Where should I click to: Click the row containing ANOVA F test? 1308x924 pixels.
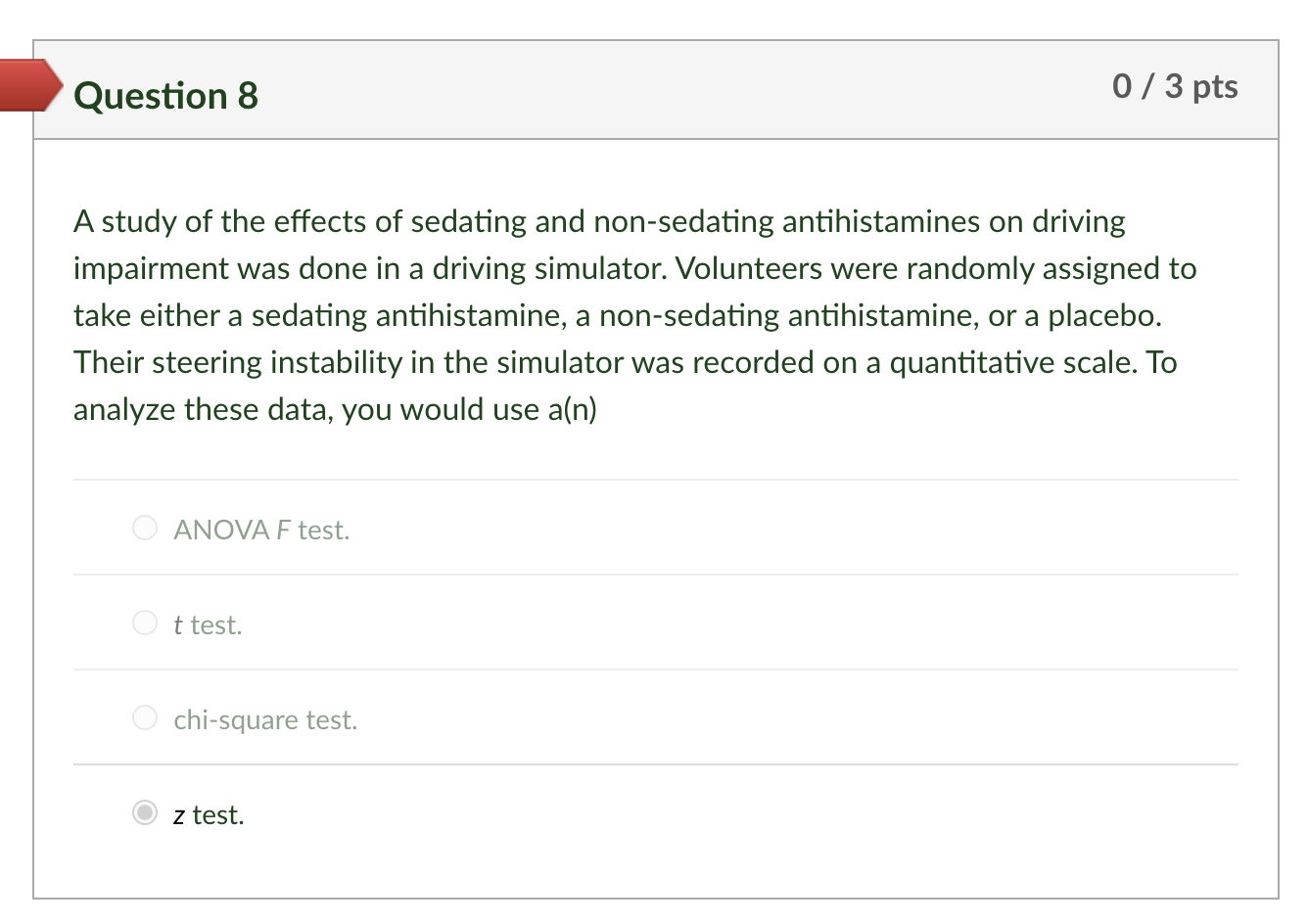coord(654,528)
